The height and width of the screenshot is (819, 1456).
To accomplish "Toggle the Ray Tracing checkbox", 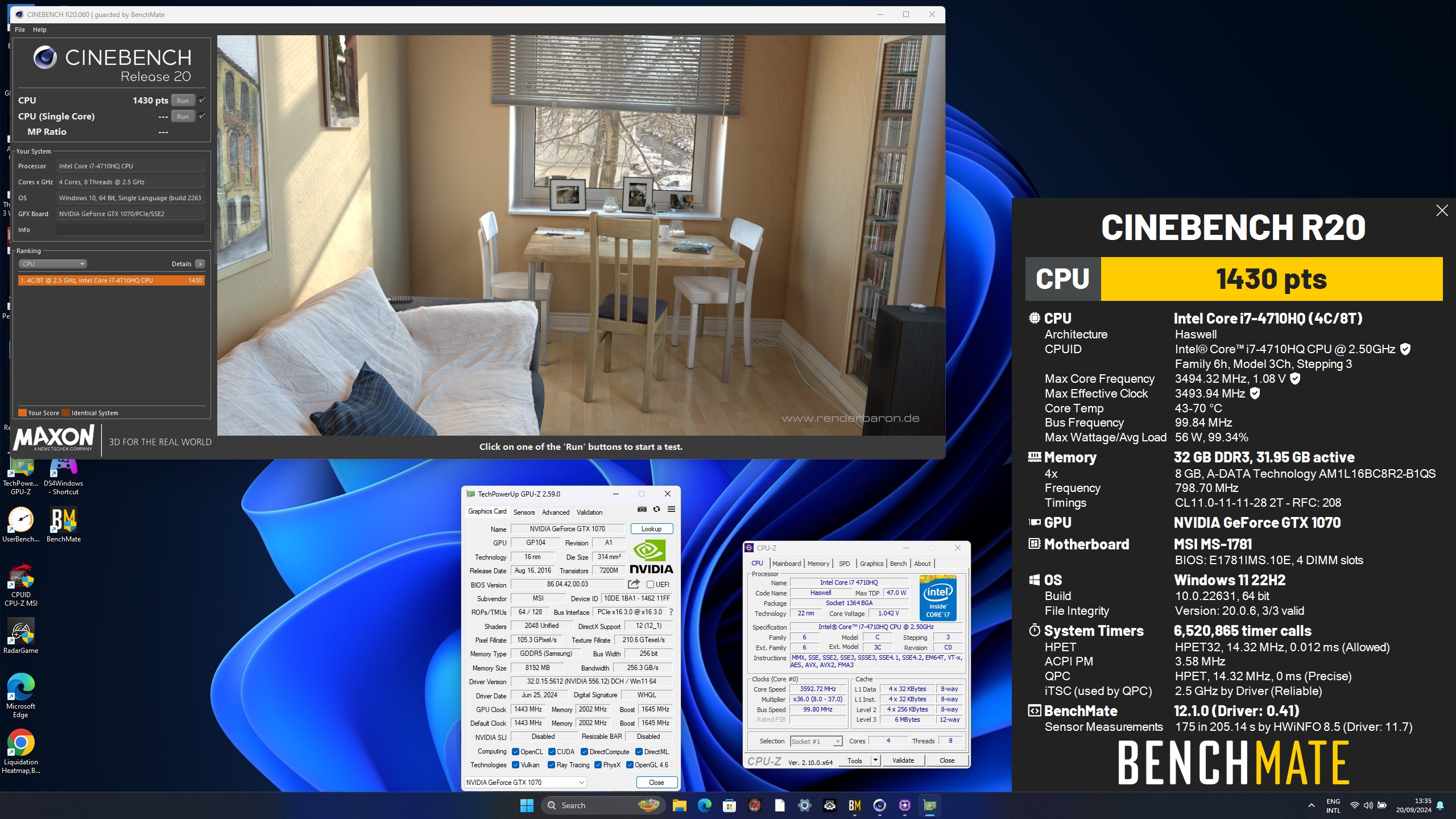I will point(551,765).
